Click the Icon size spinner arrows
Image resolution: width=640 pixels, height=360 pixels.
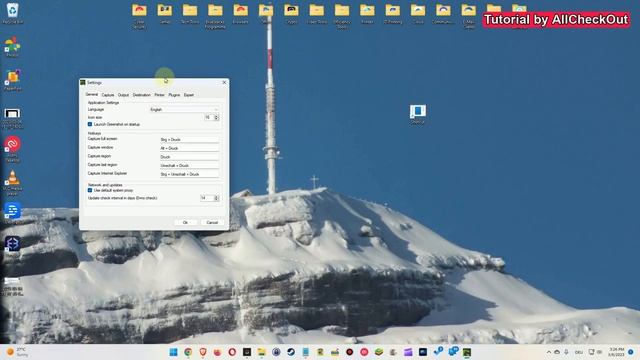pos(216,118)
